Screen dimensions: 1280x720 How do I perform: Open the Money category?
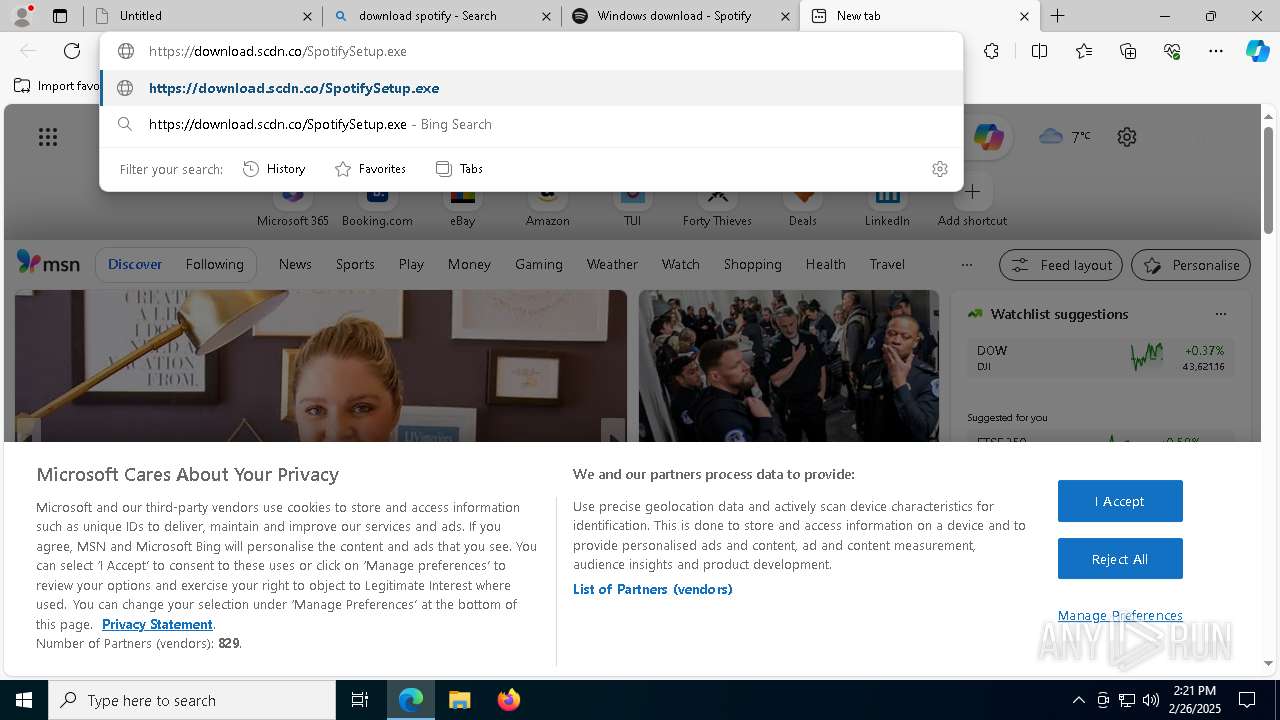469,264
